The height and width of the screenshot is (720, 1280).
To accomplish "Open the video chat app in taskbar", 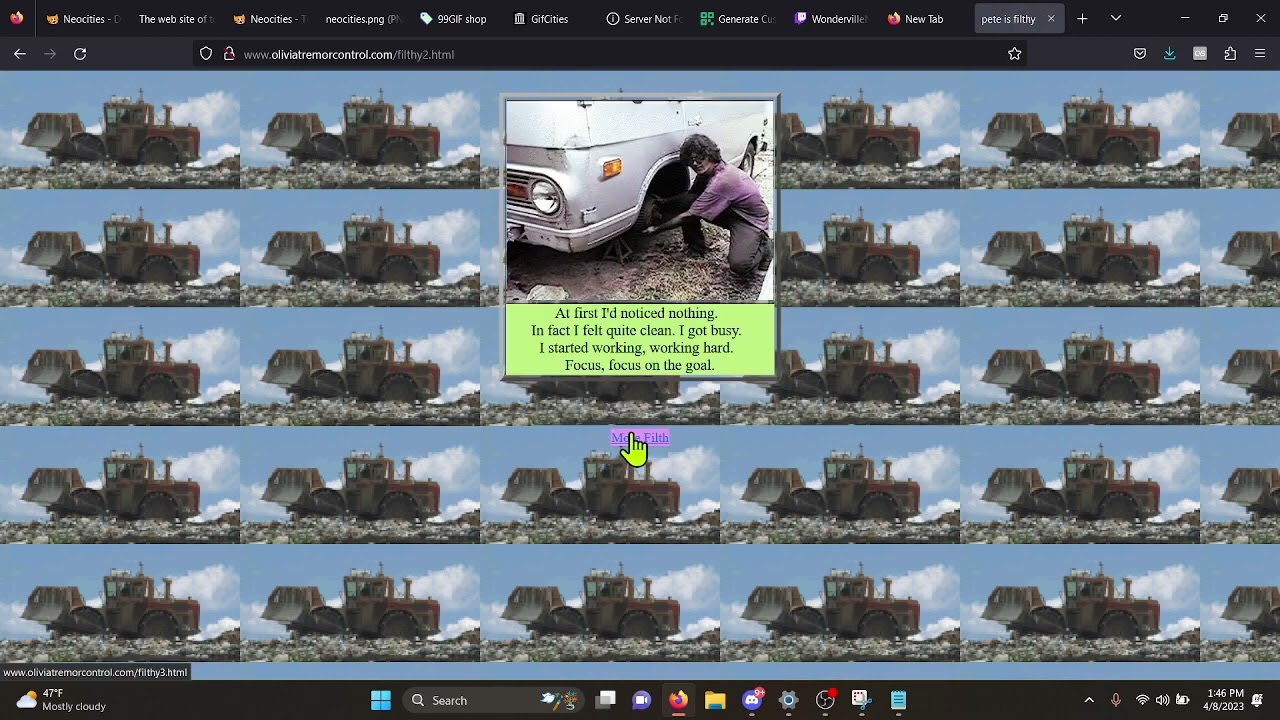I will tap(642, 700).
